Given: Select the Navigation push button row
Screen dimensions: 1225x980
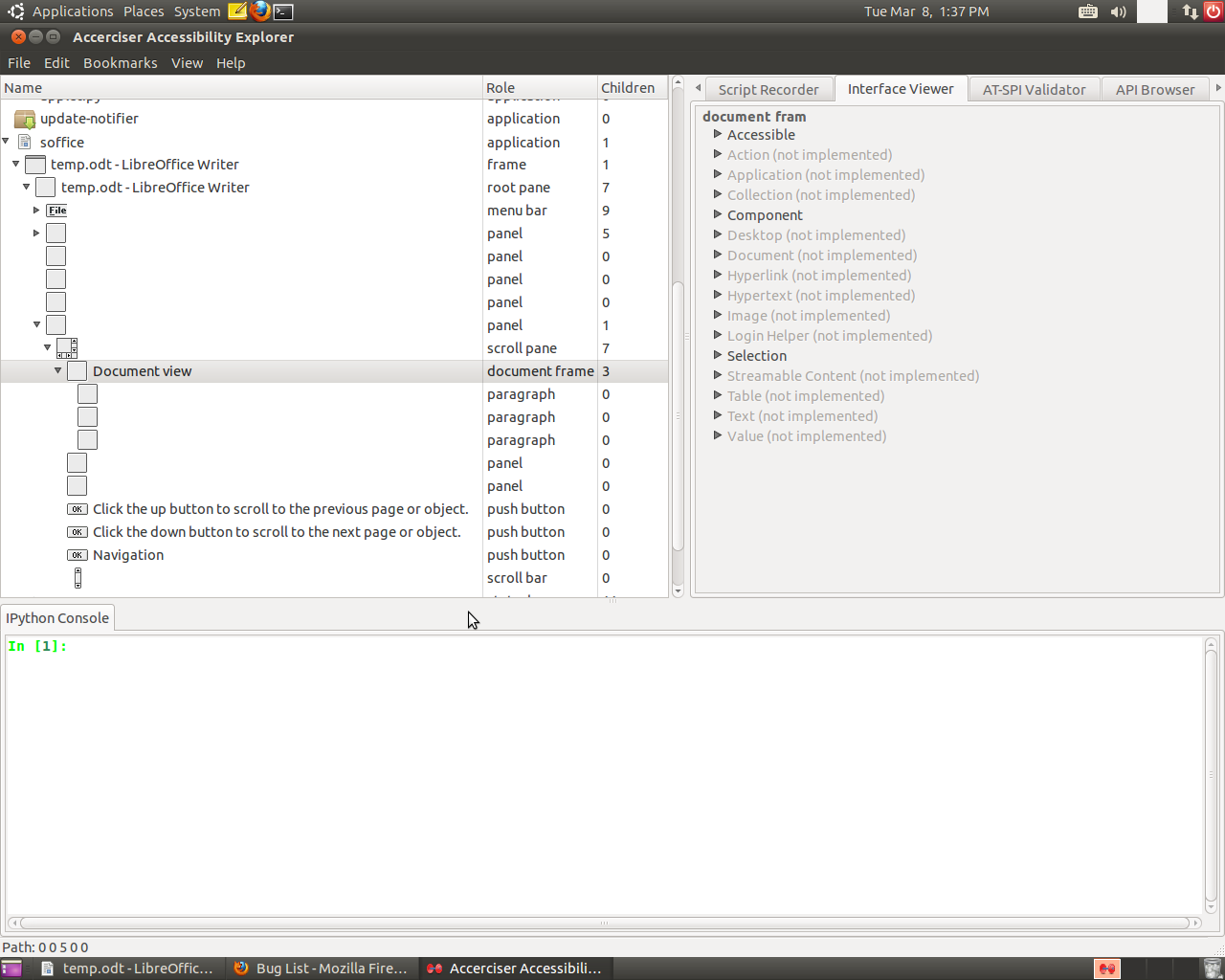Looking at the screenshot, I should click(128, 555).
